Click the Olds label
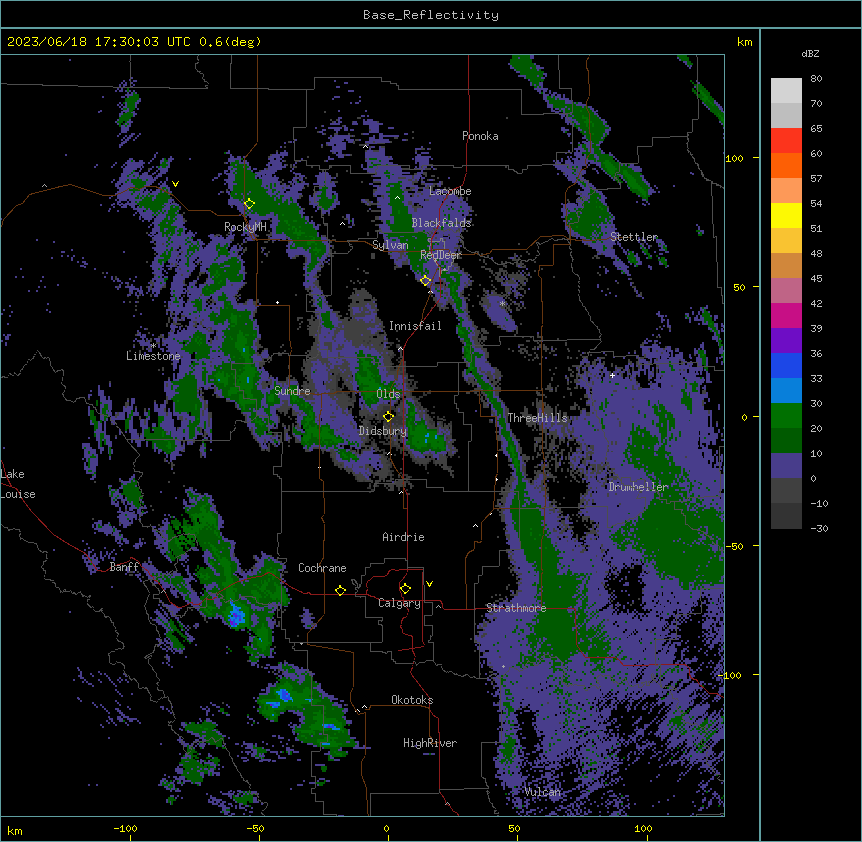 point(388,394)
